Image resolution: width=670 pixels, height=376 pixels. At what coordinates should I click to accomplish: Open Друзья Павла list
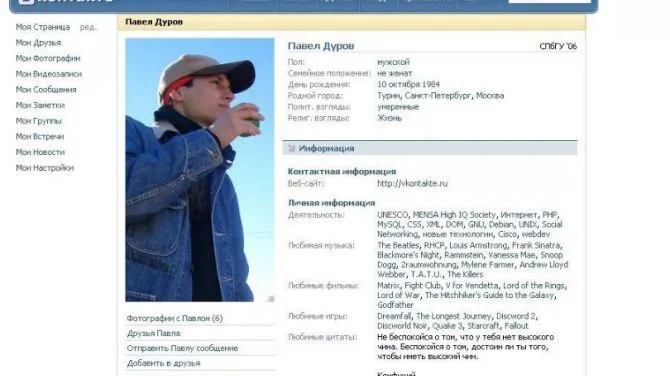coord(153,333)
